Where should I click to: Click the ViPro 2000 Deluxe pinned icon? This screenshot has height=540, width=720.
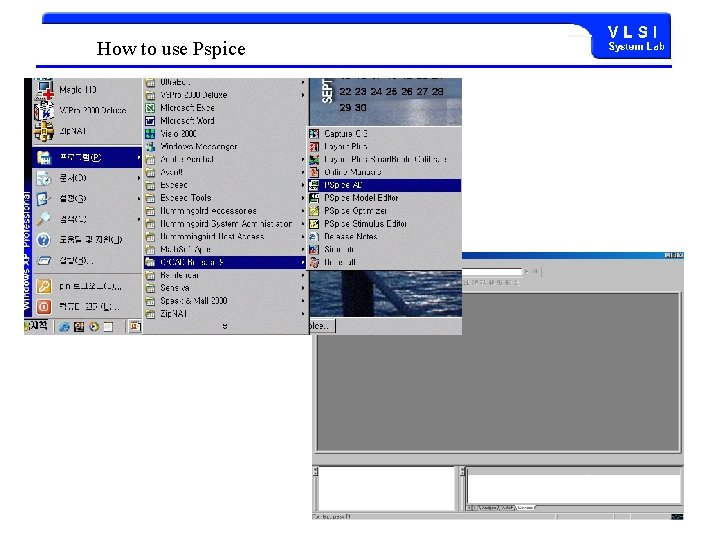(x=45, y=110)
